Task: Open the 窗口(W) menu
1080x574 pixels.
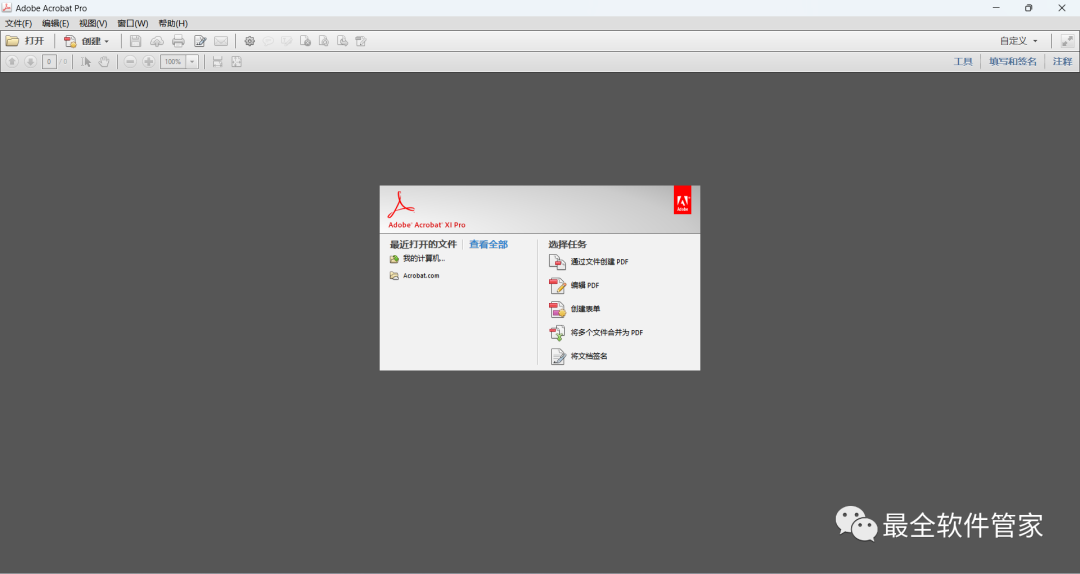Action: pyautogui.click(x=133, y=23)
